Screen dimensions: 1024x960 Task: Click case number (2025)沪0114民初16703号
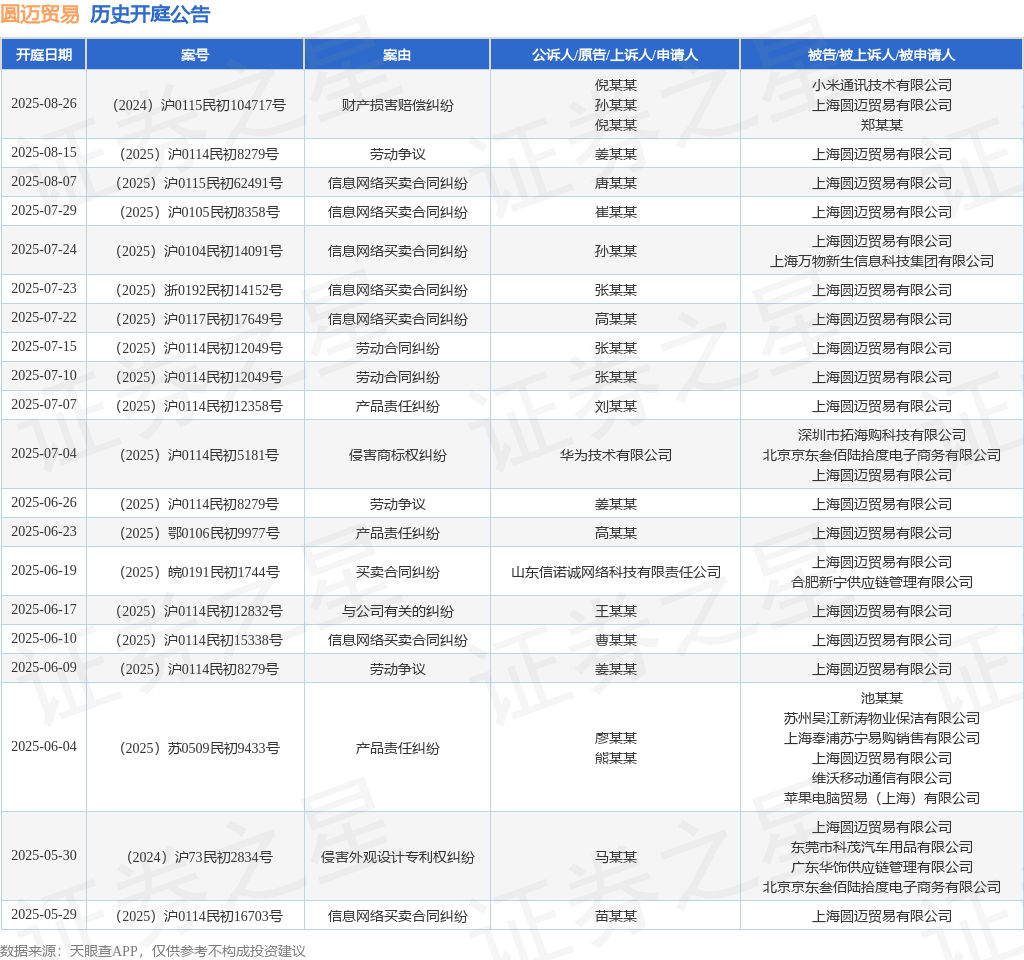click(199, 916)
